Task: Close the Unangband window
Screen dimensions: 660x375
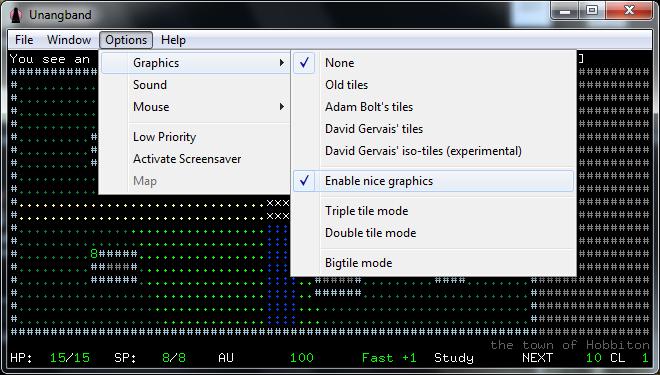Action: point(630,11)
